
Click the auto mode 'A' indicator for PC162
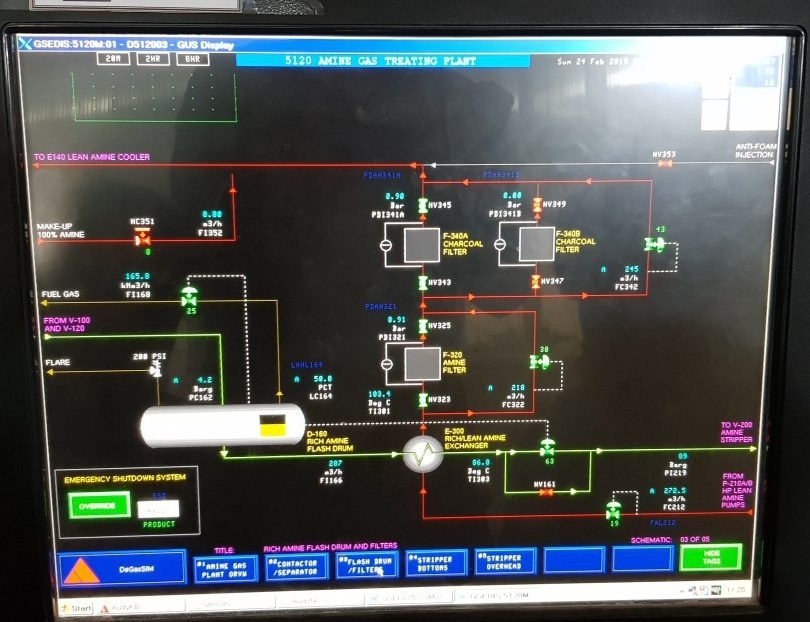[x=176, y=380]
